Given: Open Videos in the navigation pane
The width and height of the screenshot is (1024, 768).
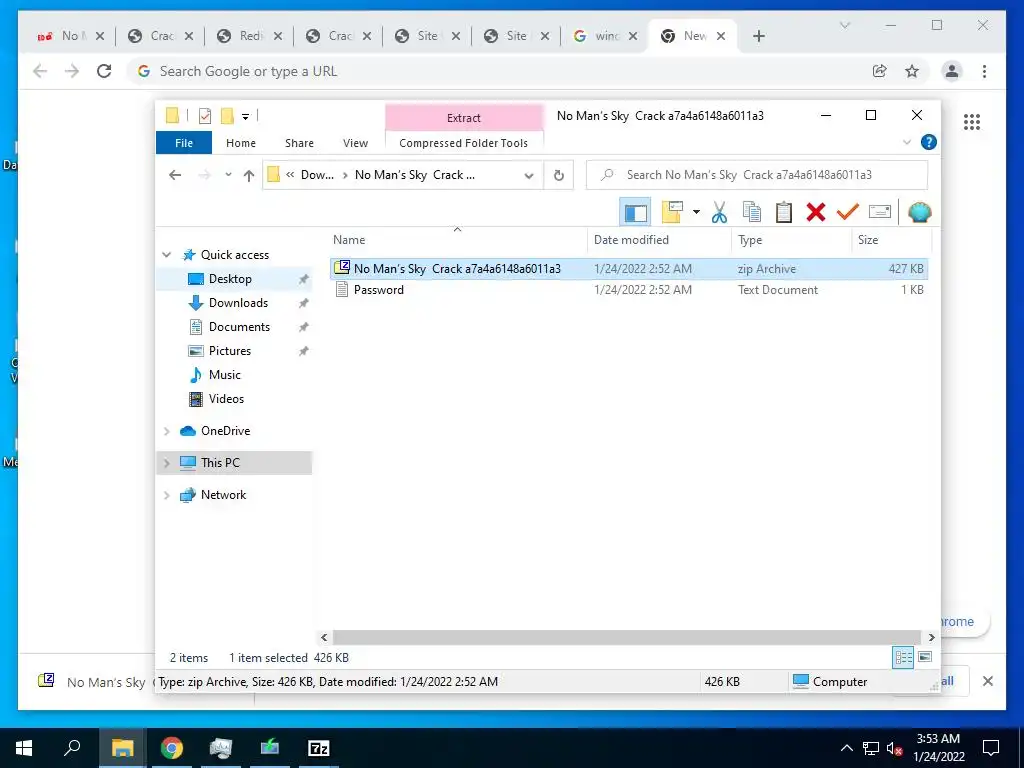Looking at the screenshot, I should pos(226,399).
